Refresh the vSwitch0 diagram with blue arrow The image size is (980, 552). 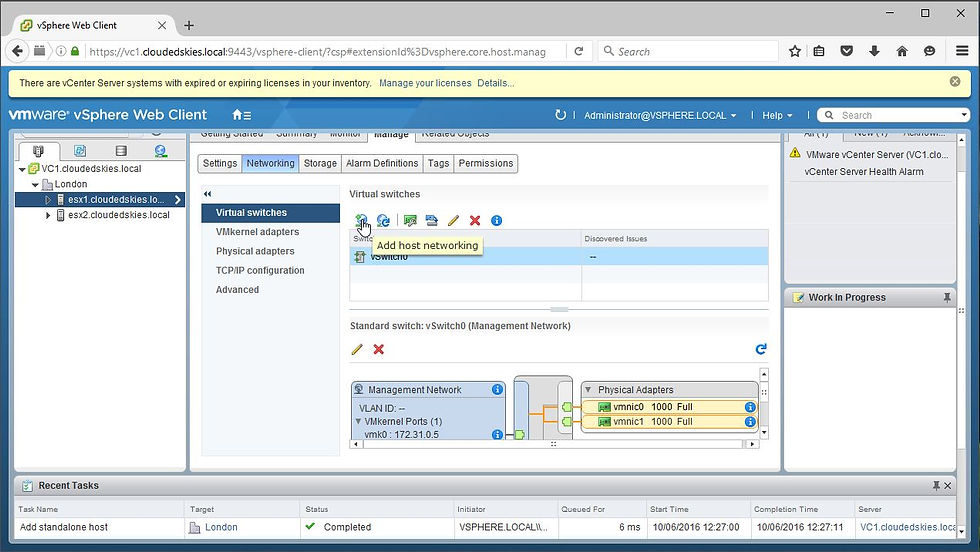[761, 349]
